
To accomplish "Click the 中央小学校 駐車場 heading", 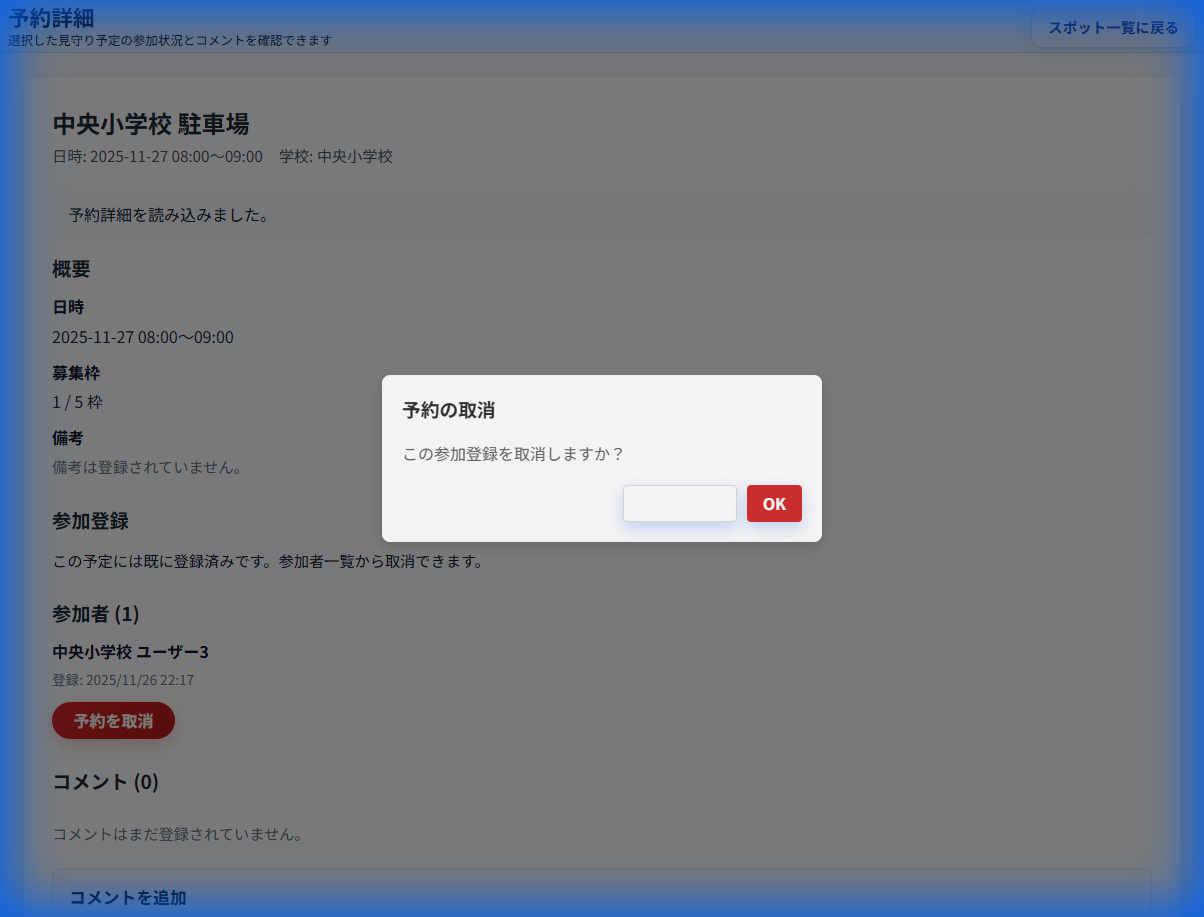I will click(151, 125).
